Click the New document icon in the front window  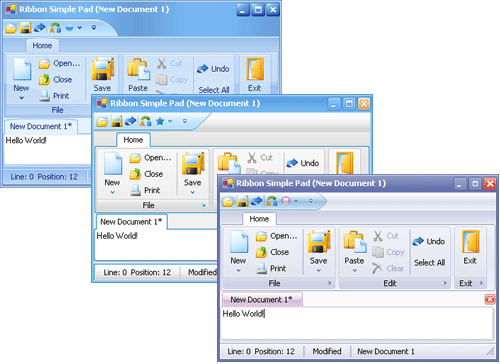[x=239, y=241]
